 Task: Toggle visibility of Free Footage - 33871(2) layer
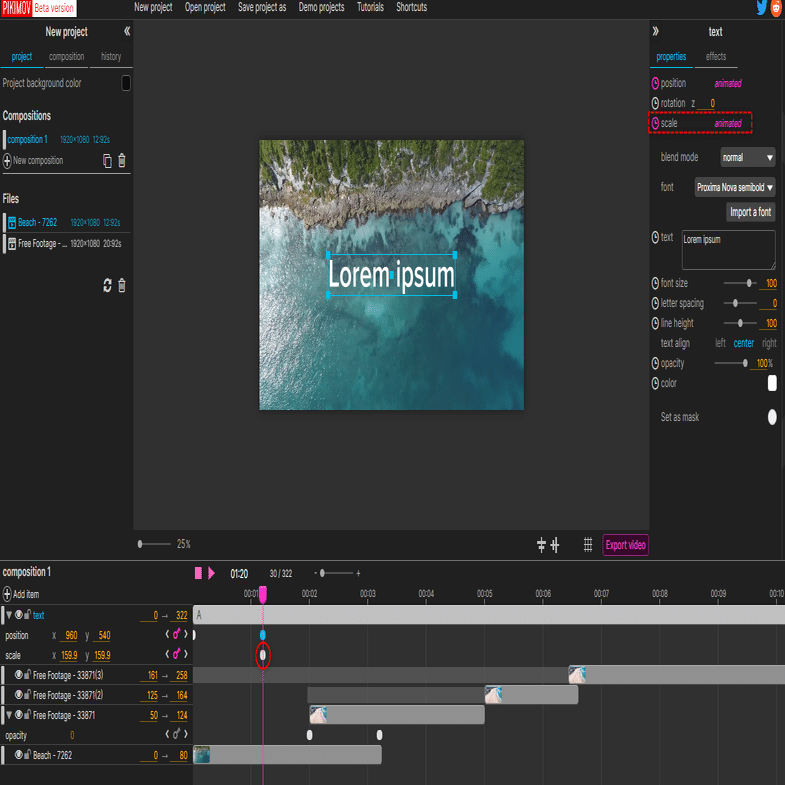click(19, 695)
